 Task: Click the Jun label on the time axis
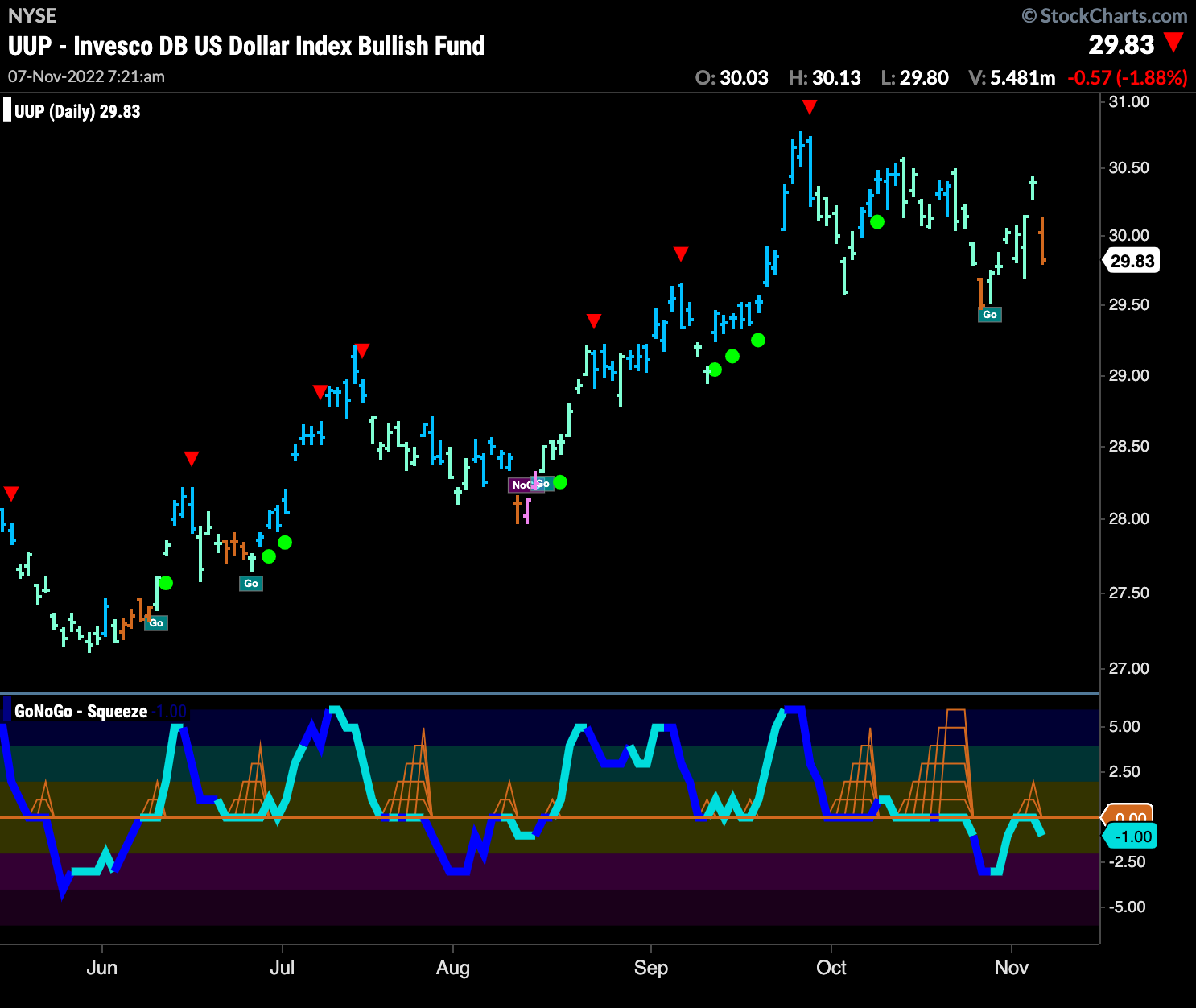102,967
